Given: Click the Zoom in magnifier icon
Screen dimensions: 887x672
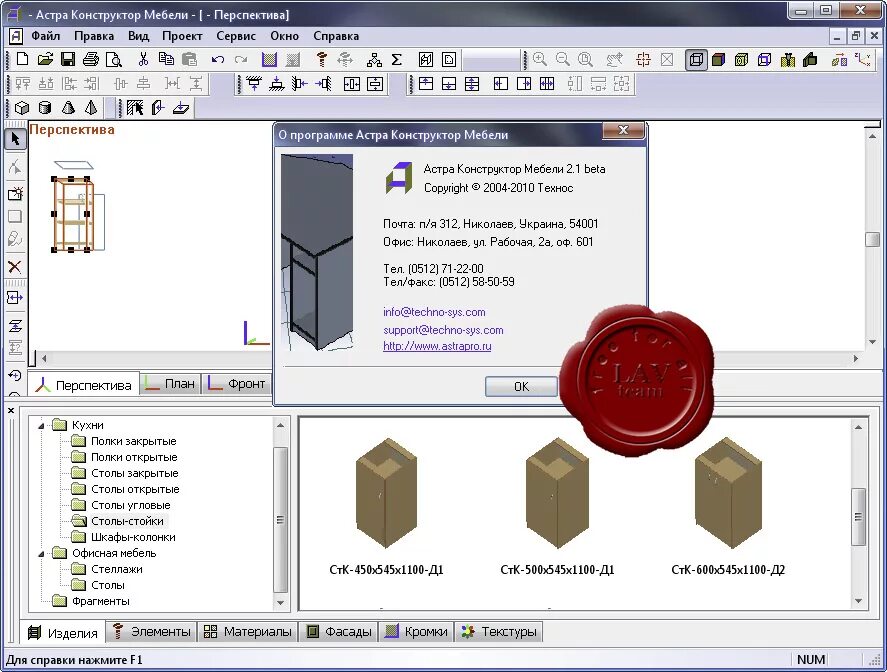Looking at the screenshot, I should coord(540,59).
